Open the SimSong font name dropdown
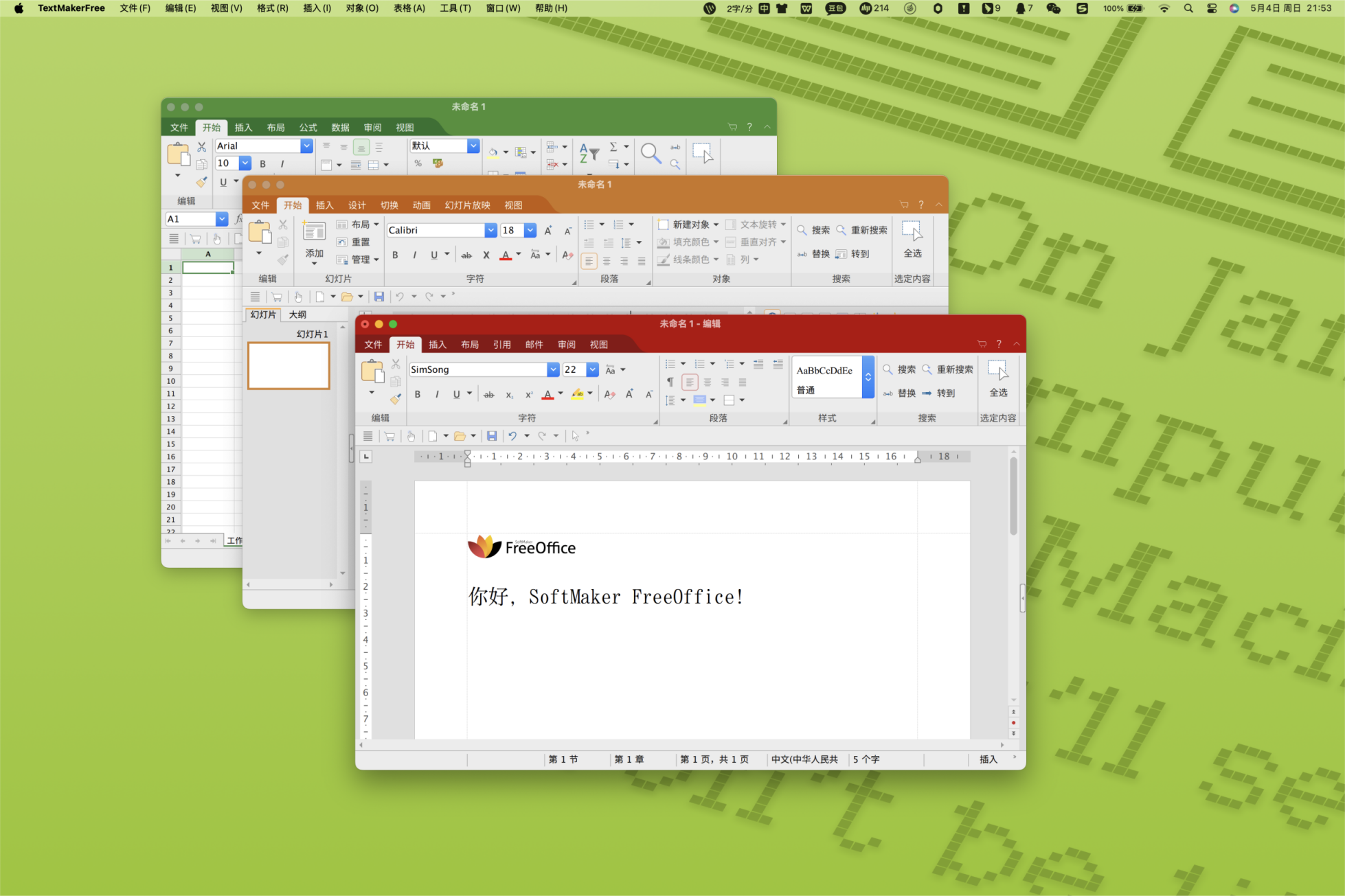This screenshot has height=896, width=1345. pos(553,369)
